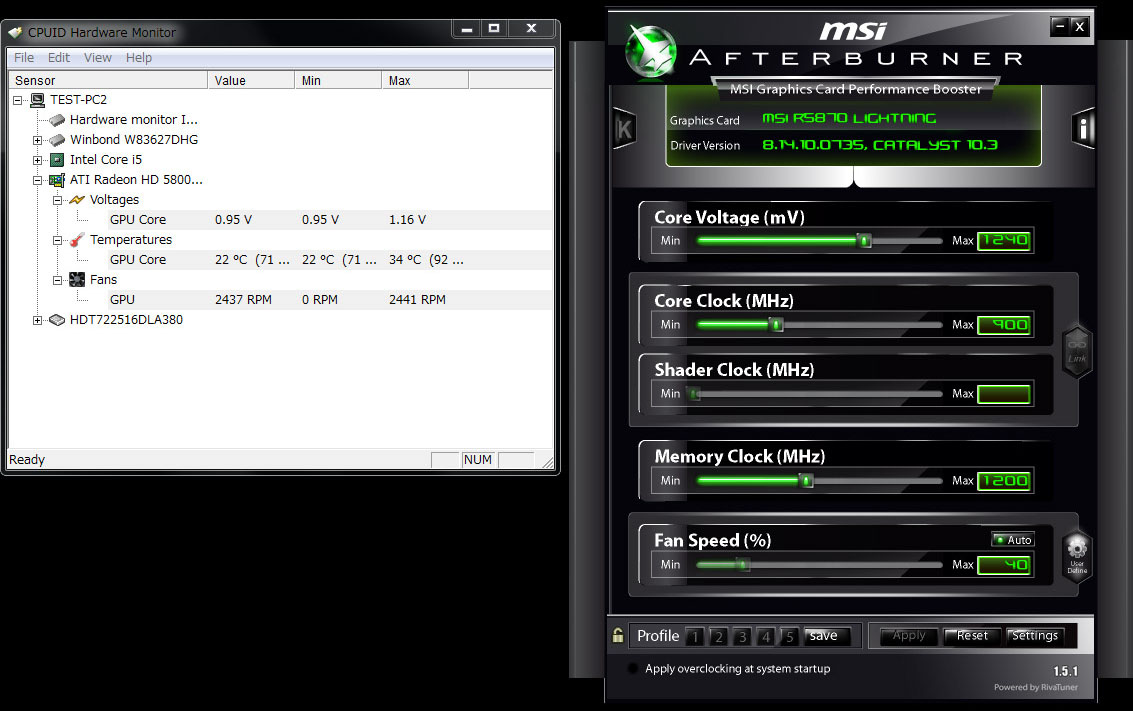Click the Max column header
The height and width of the screenshot is (711, 1133).
[x=425, y=80]
